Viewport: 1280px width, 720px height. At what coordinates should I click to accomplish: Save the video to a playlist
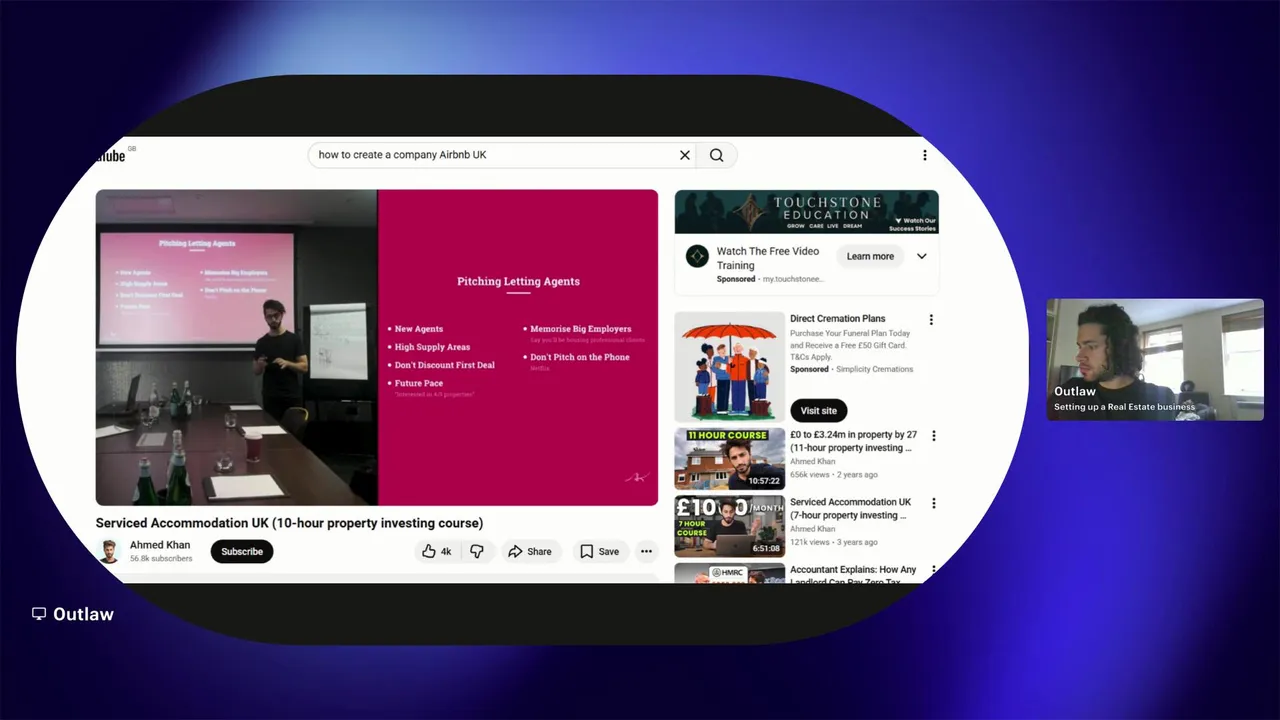coord(600,551)
